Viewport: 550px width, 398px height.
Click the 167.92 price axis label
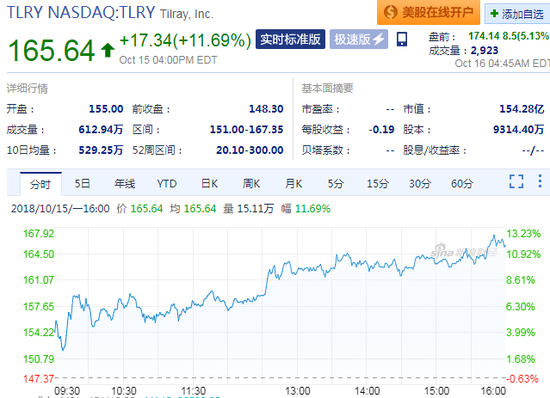pyautogui.click(x=39, y=233)
